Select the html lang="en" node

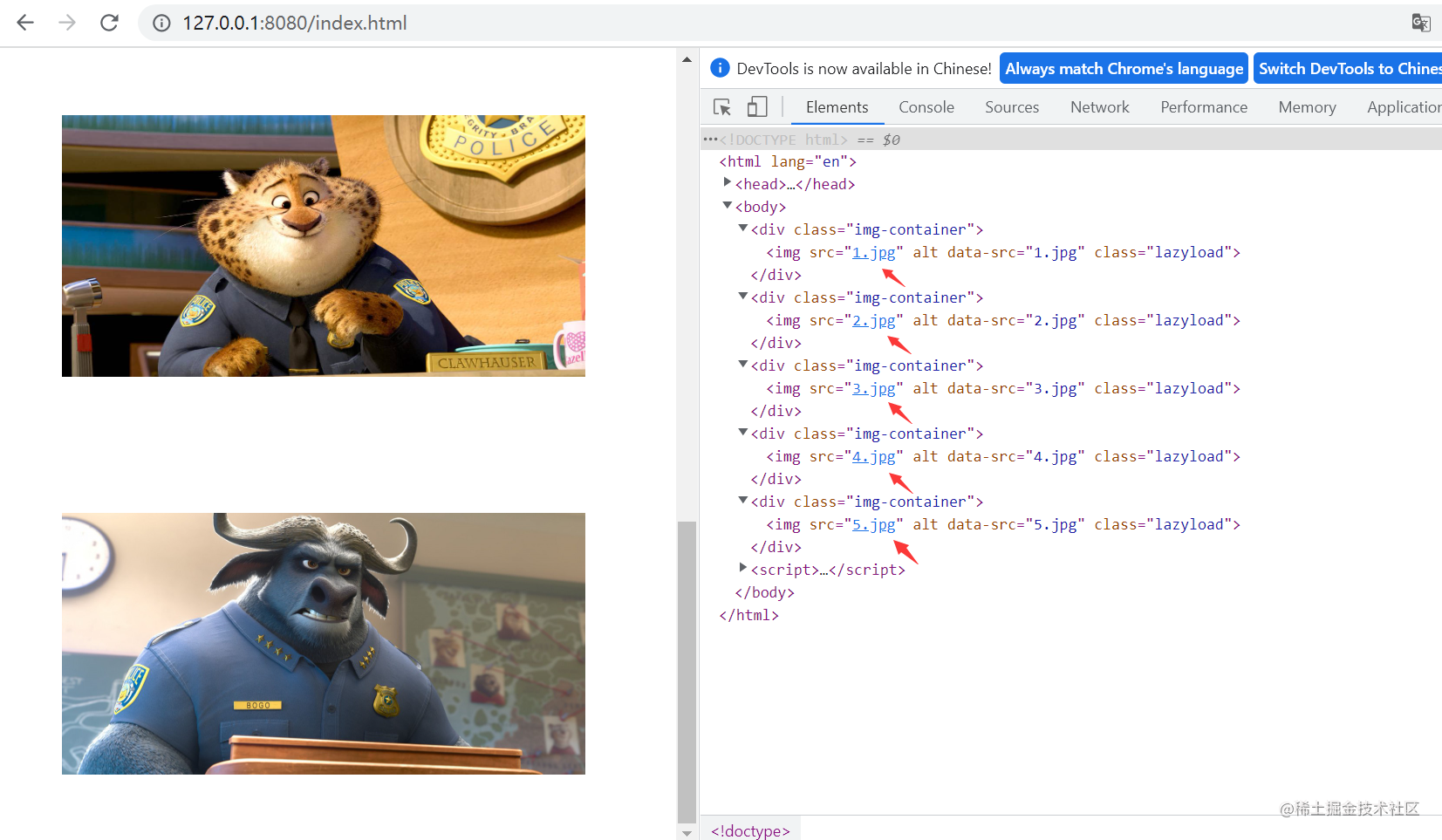(788, 161)
